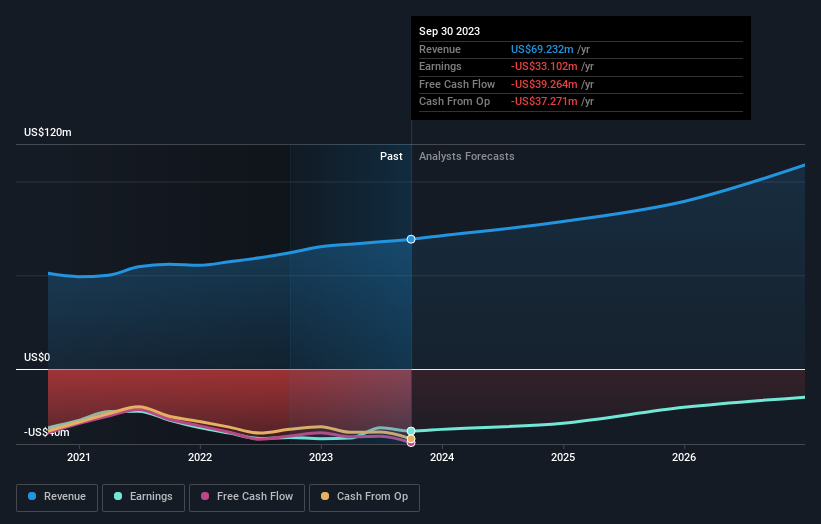Image resolution: width=821 pixels, height=524 pixels.
Task: Toggle the Cash From Op legend button
Action: point(364,497)
